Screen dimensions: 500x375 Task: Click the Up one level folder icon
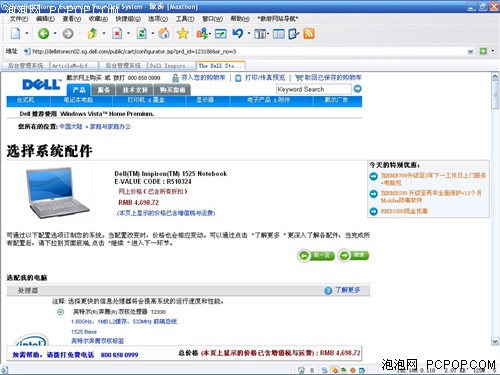coord(92,33)
